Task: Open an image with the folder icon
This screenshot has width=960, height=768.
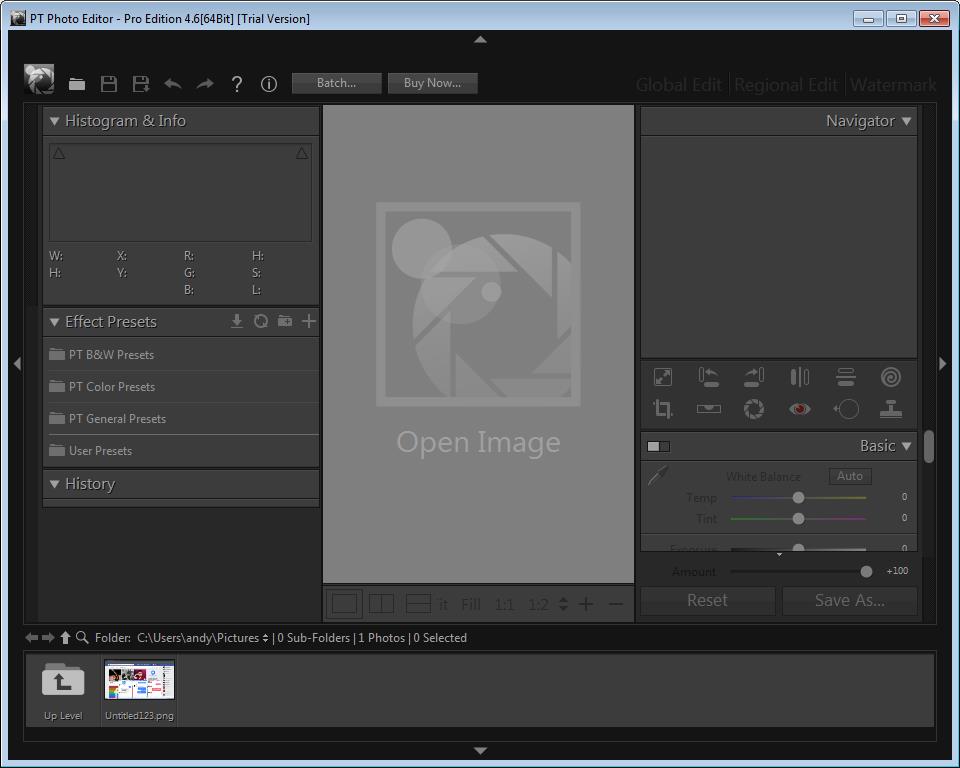Action: [77, 84]
